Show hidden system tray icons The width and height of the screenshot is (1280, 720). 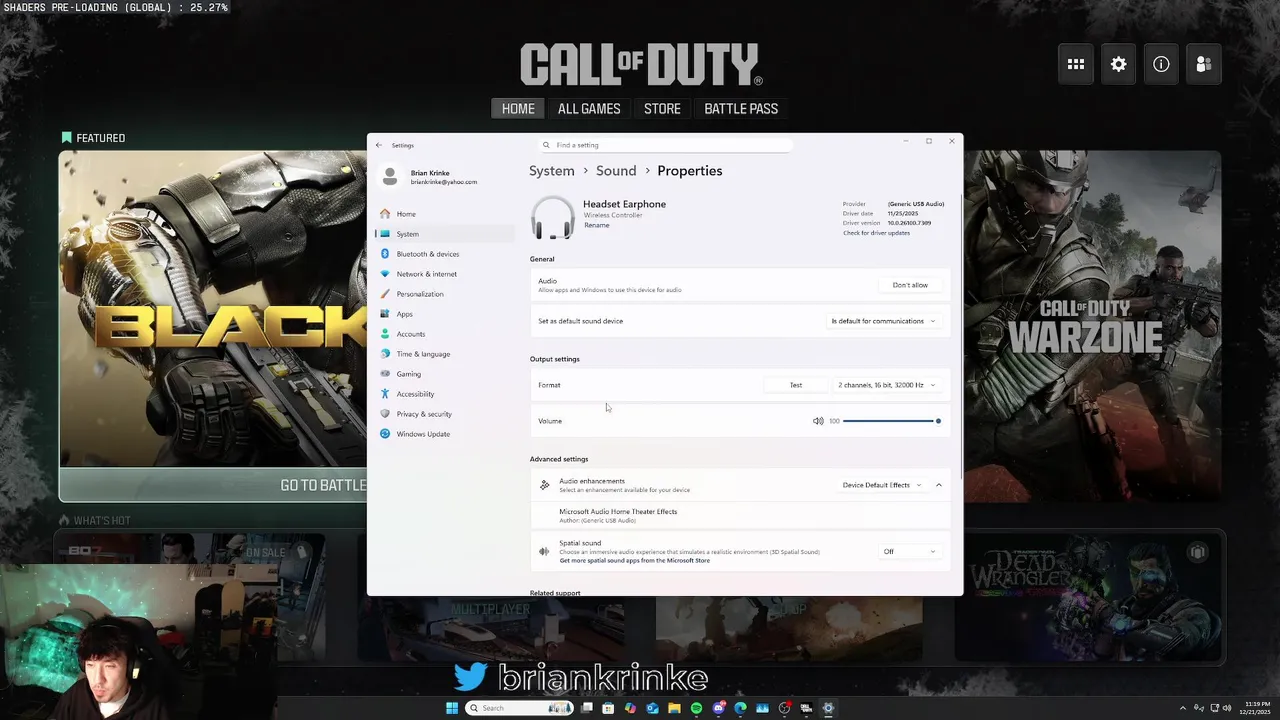pyautogui.click(x=1183, y=708)
